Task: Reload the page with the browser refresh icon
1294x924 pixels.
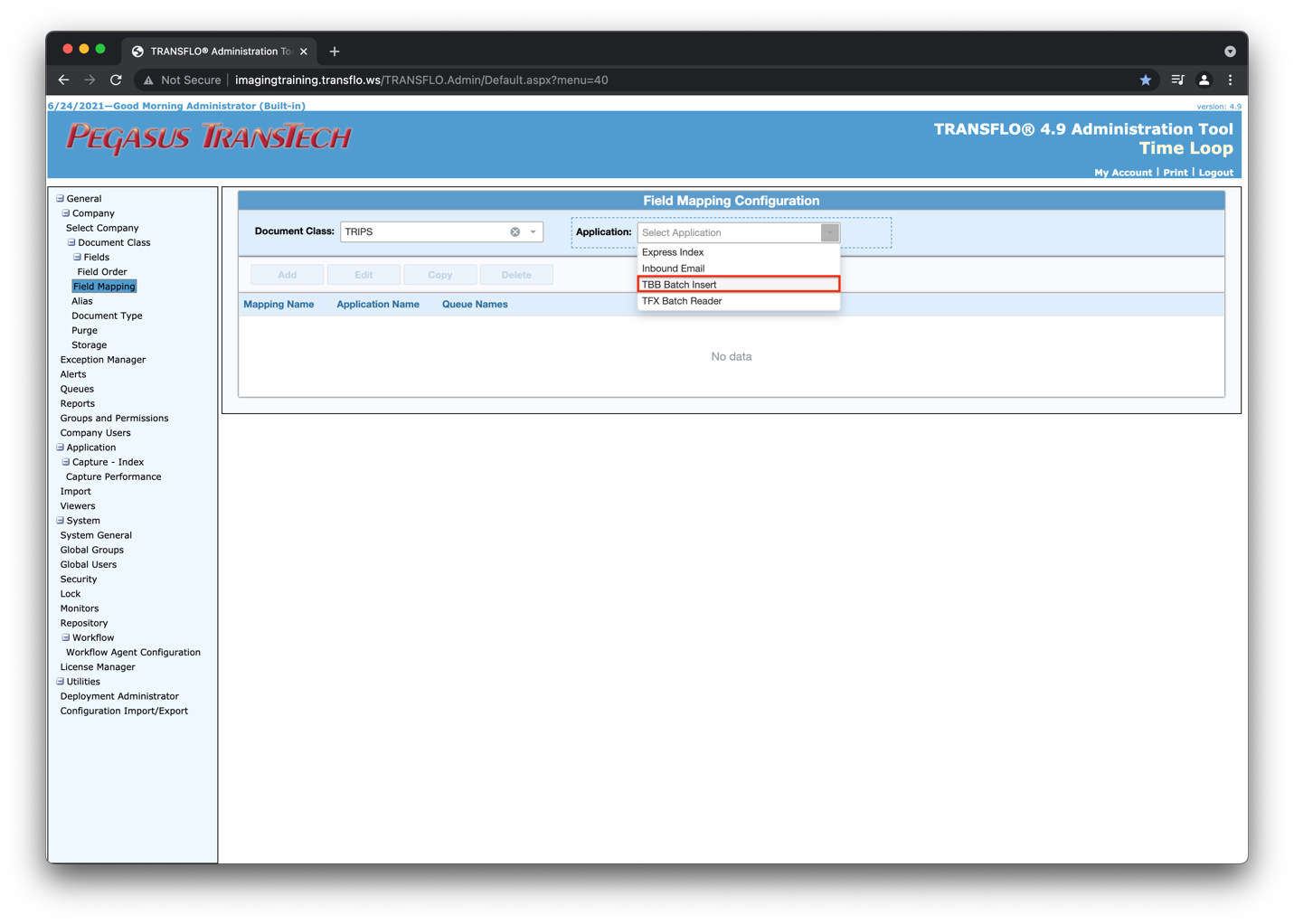Action: (x=116, y=80)
